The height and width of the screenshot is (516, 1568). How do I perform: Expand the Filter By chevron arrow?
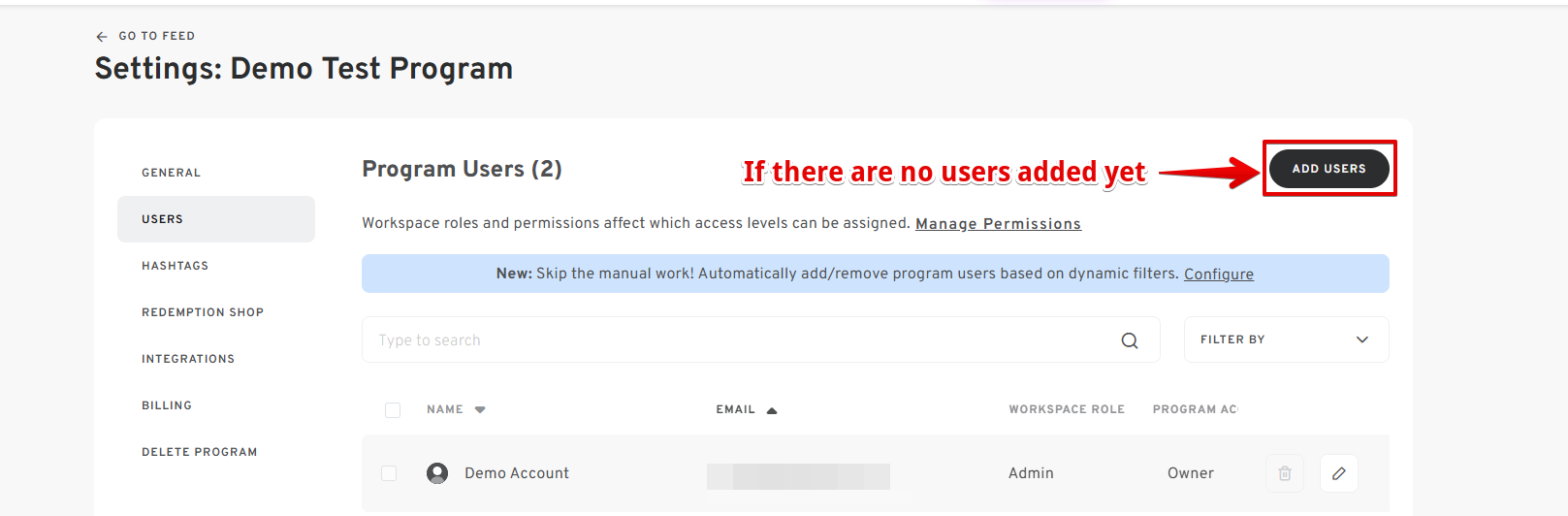1362,339
